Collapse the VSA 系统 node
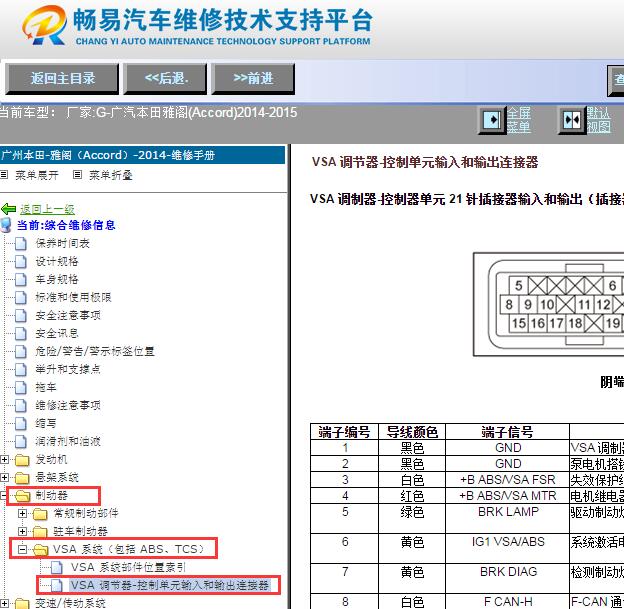Viewport: 624px width, 609px height. [x=23, y=549]
